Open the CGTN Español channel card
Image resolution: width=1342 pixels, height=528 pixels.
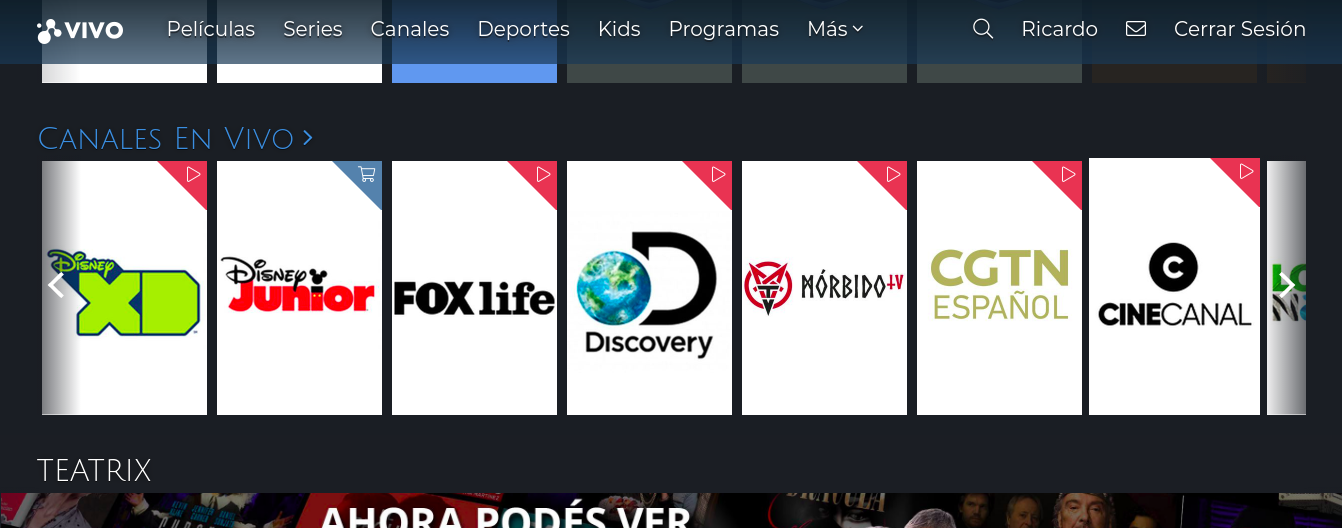point(999,288)
